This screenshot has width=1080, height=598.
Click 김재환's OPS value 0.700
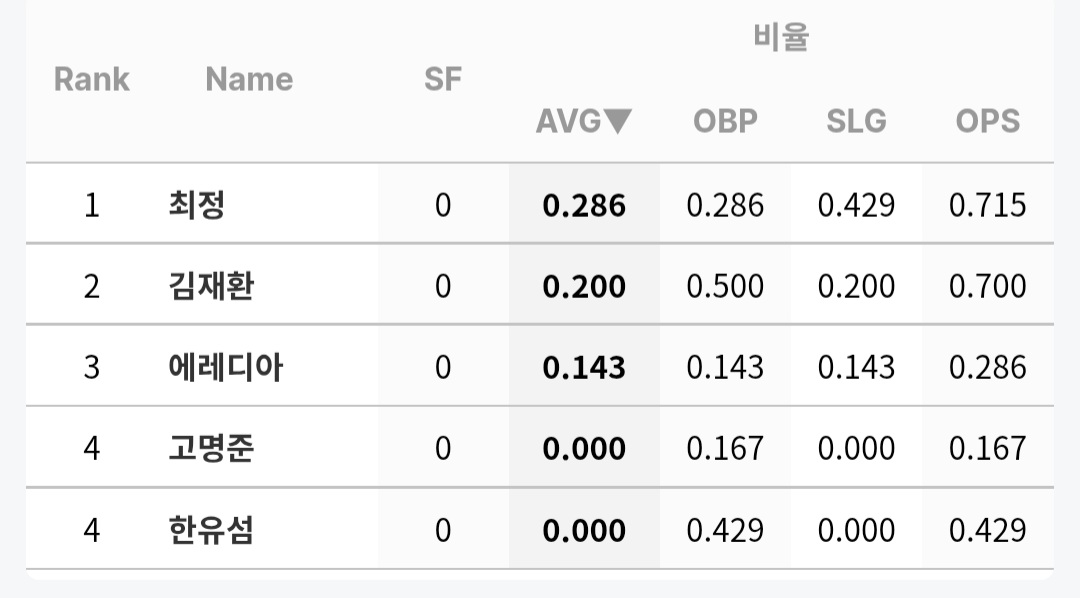point(987,287)
